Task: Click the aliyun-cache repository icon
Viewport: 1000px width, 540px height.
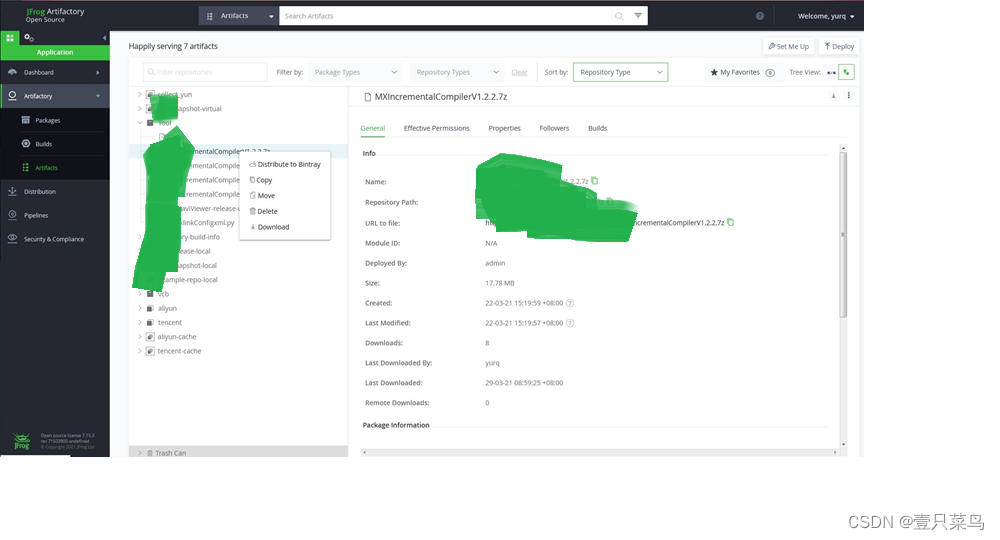Action: [x=150, y=337]
